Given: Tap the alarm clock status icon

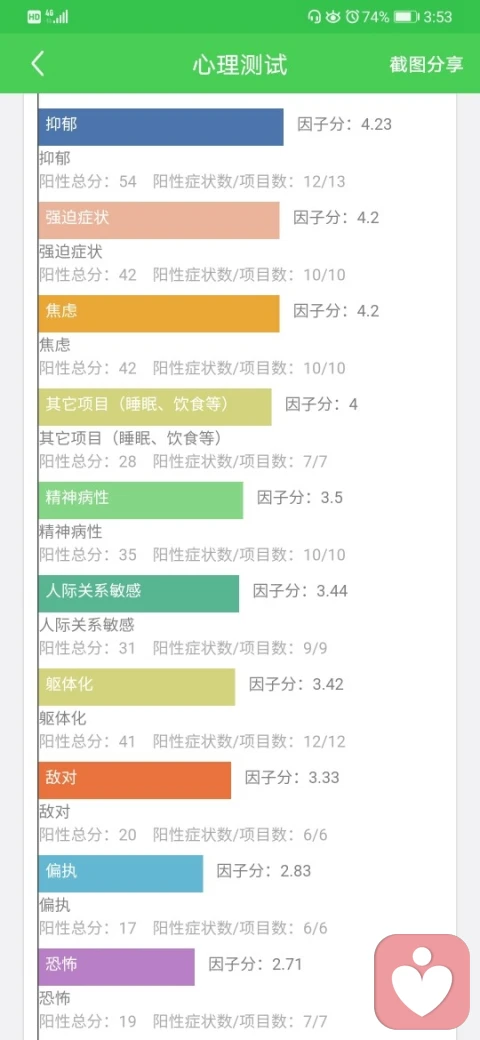Looking at the screenshot, I should [353, 17].
